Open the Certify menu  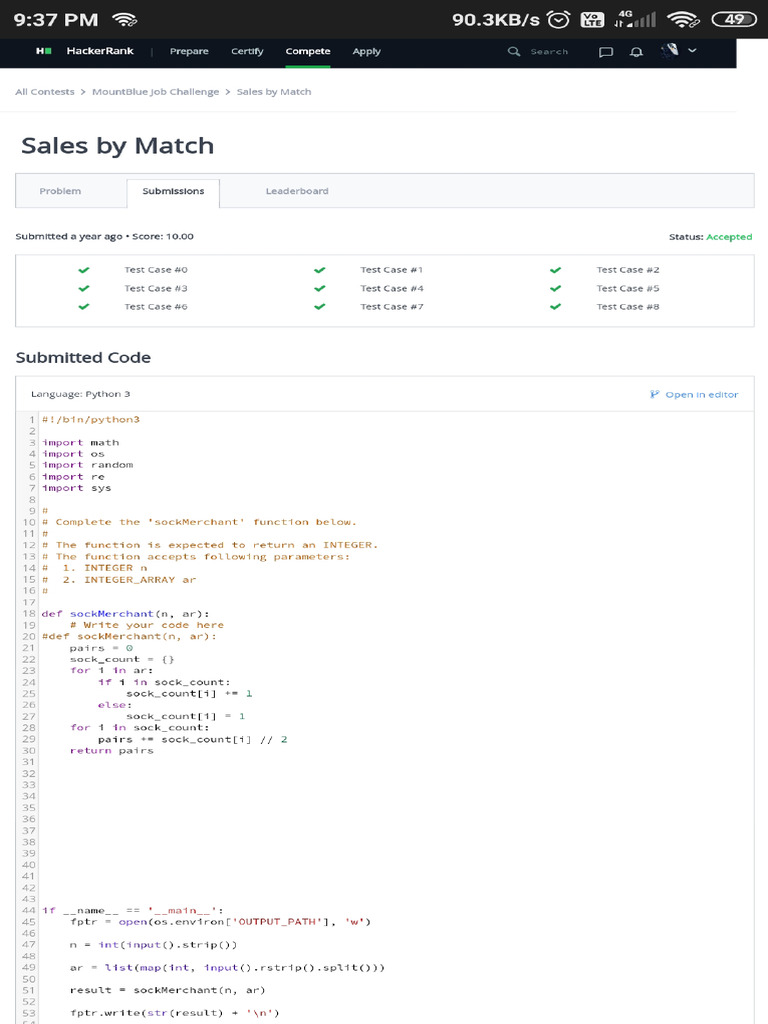pyautogui.click(x=247, y=51)
